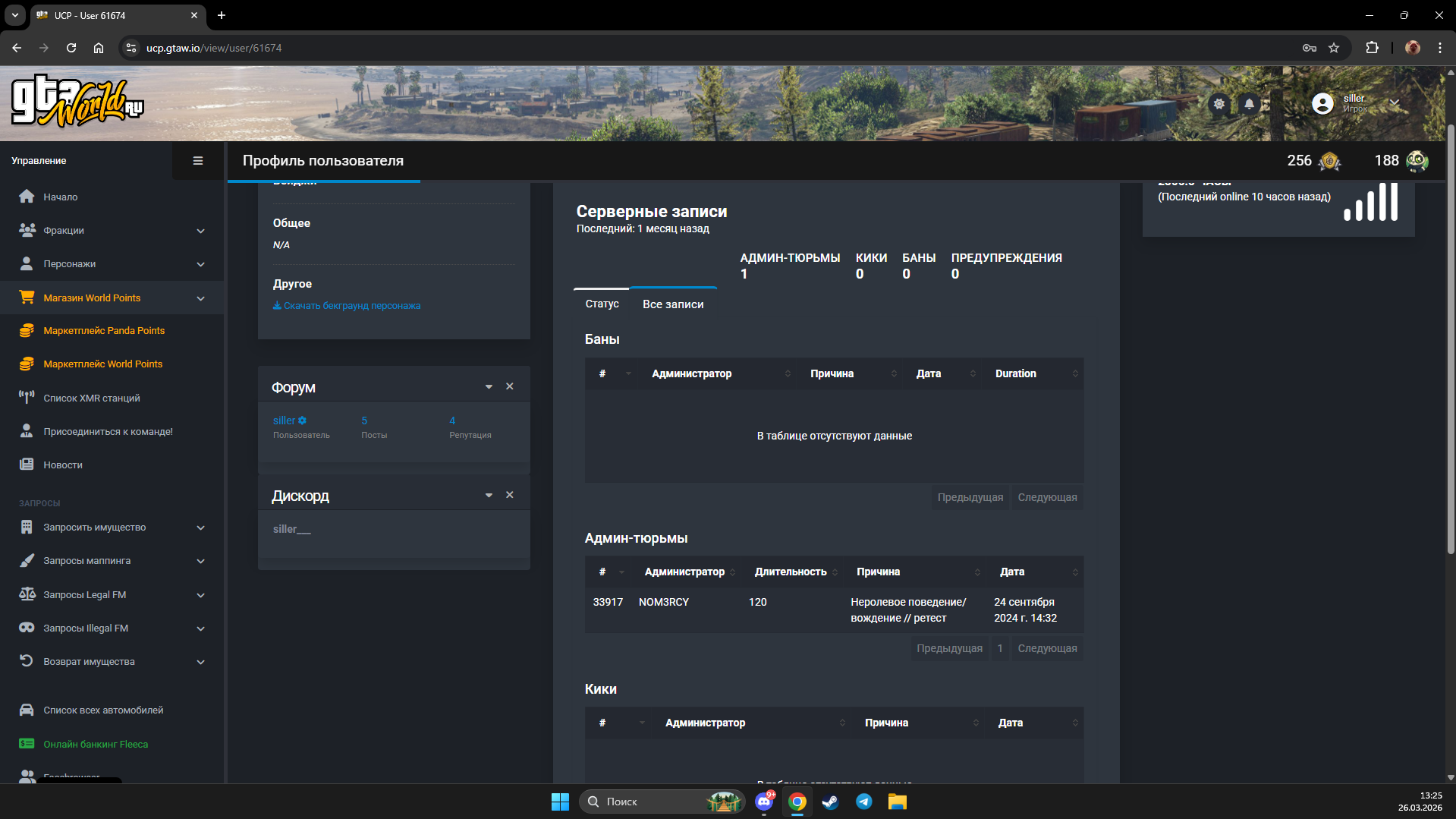Open the Chrome extensions puzzle icon
This screenshot has width=1456, height=819.
click(x=1372, y=48)
